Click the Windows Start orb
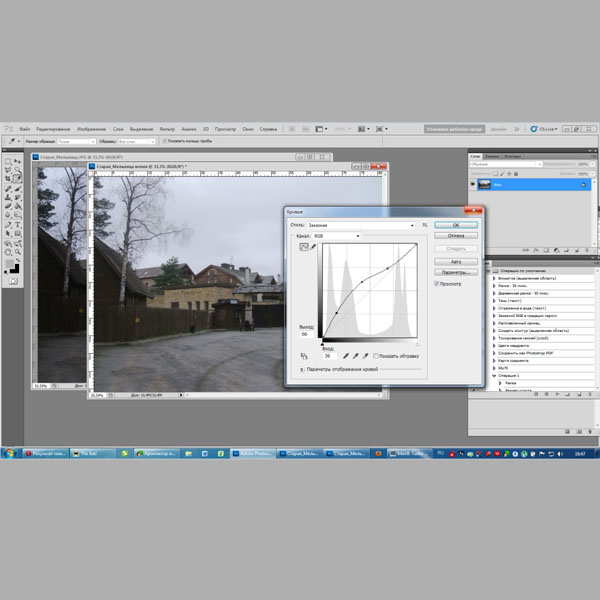Image resolution: width=600 pixels, height=600 pixels. [x=10, y=453]
